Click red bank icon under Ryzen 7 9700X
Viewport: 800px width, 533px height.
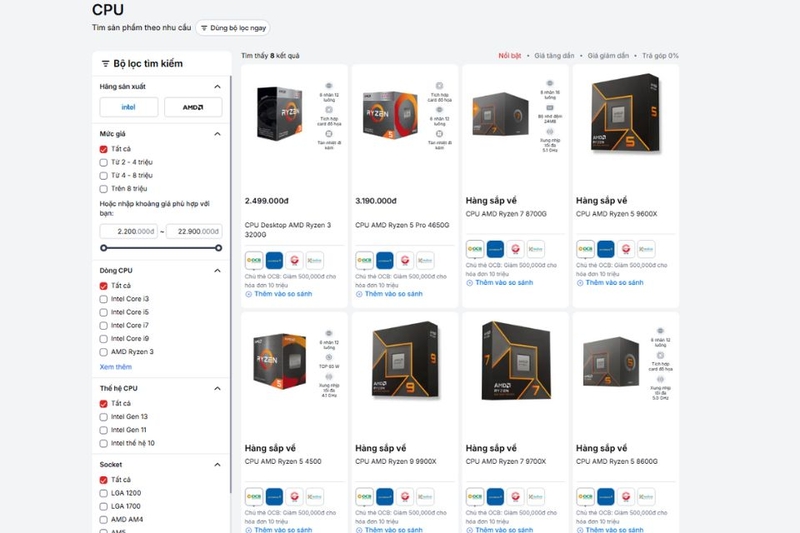[515, 496]
